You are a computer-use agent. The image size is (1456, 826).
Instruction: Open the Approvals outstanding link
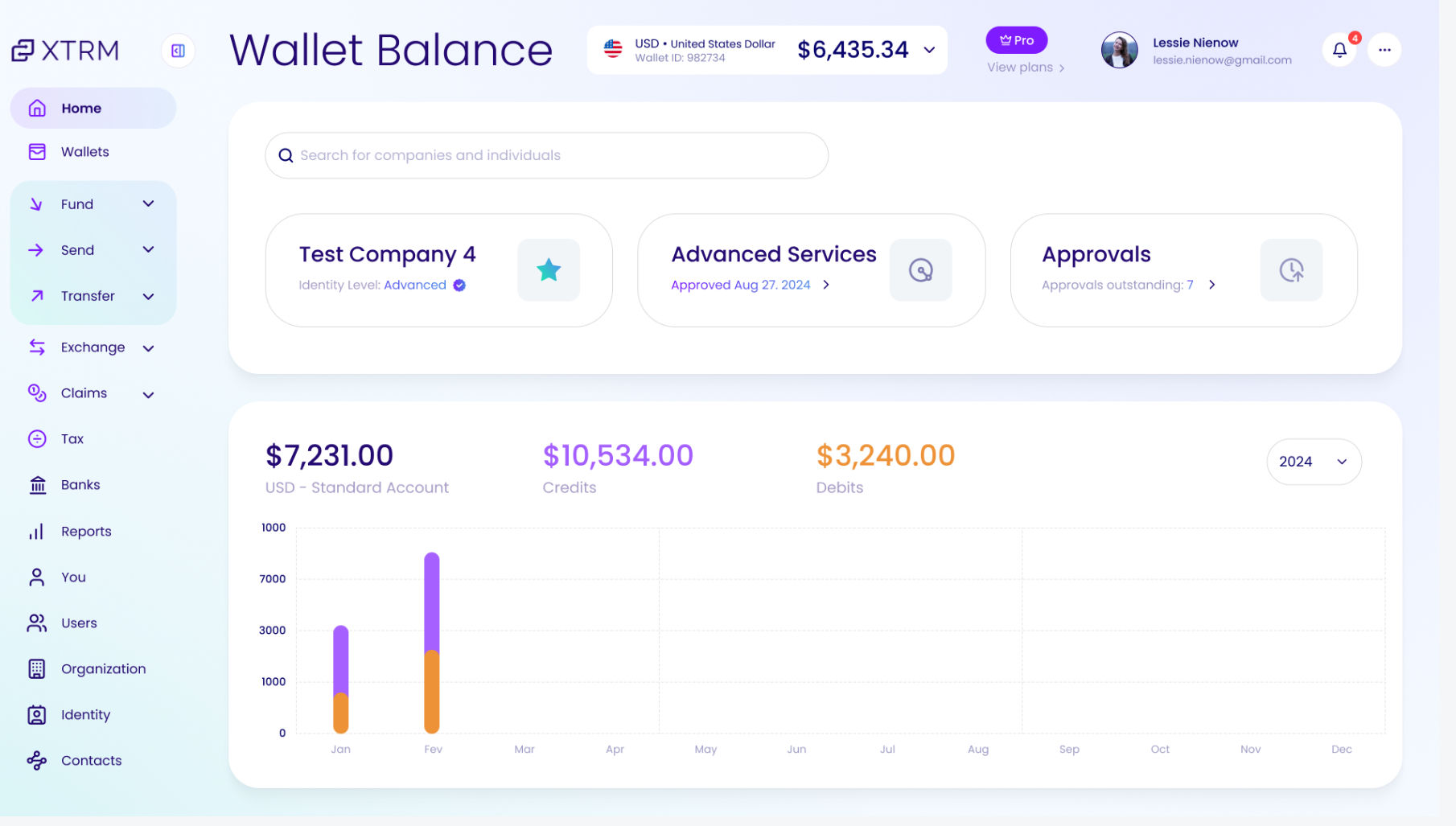pyautogui.click(x=1128, y=285)
